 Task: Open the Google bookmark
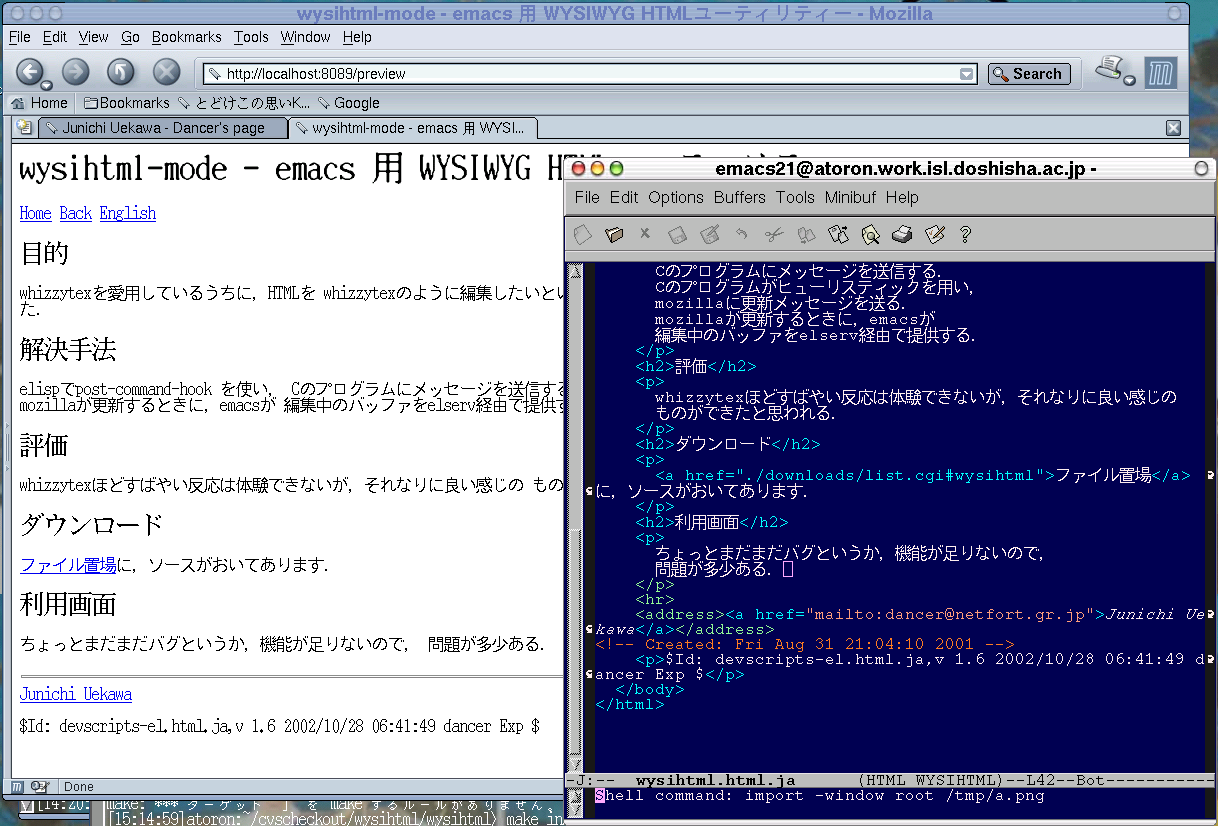tap(349, 103)
